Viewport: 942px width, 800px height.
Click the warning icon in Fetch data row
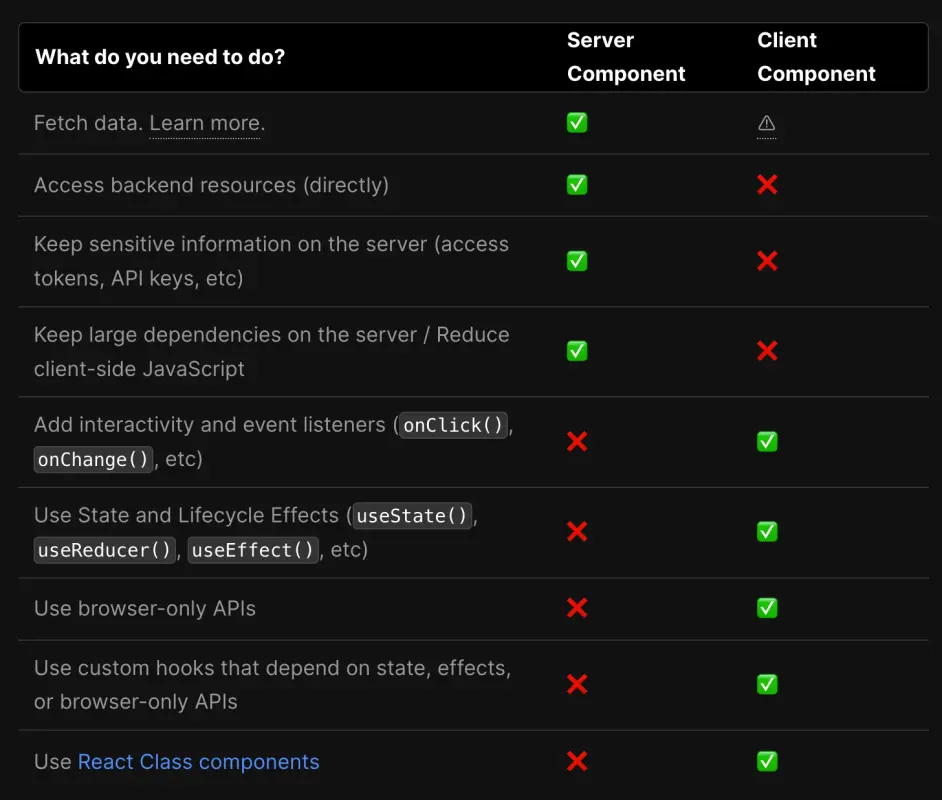pos(767,123)
